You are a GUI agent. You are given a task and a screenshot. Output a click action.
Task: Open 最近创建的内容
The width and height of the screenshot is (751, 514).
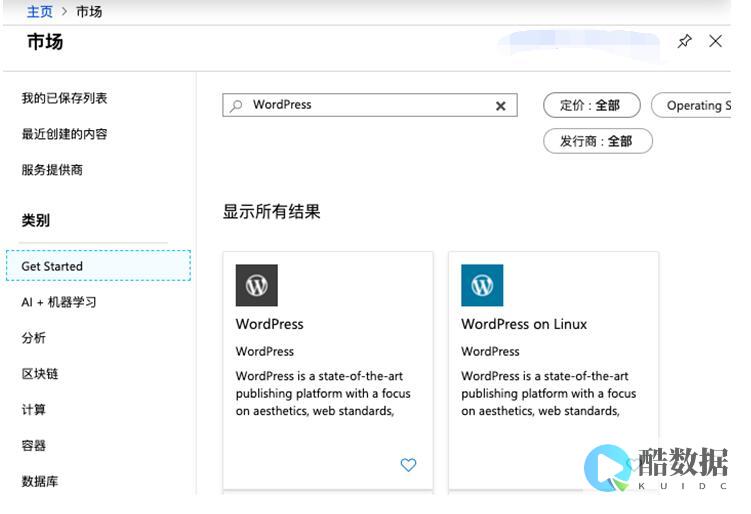coord(64,134)
